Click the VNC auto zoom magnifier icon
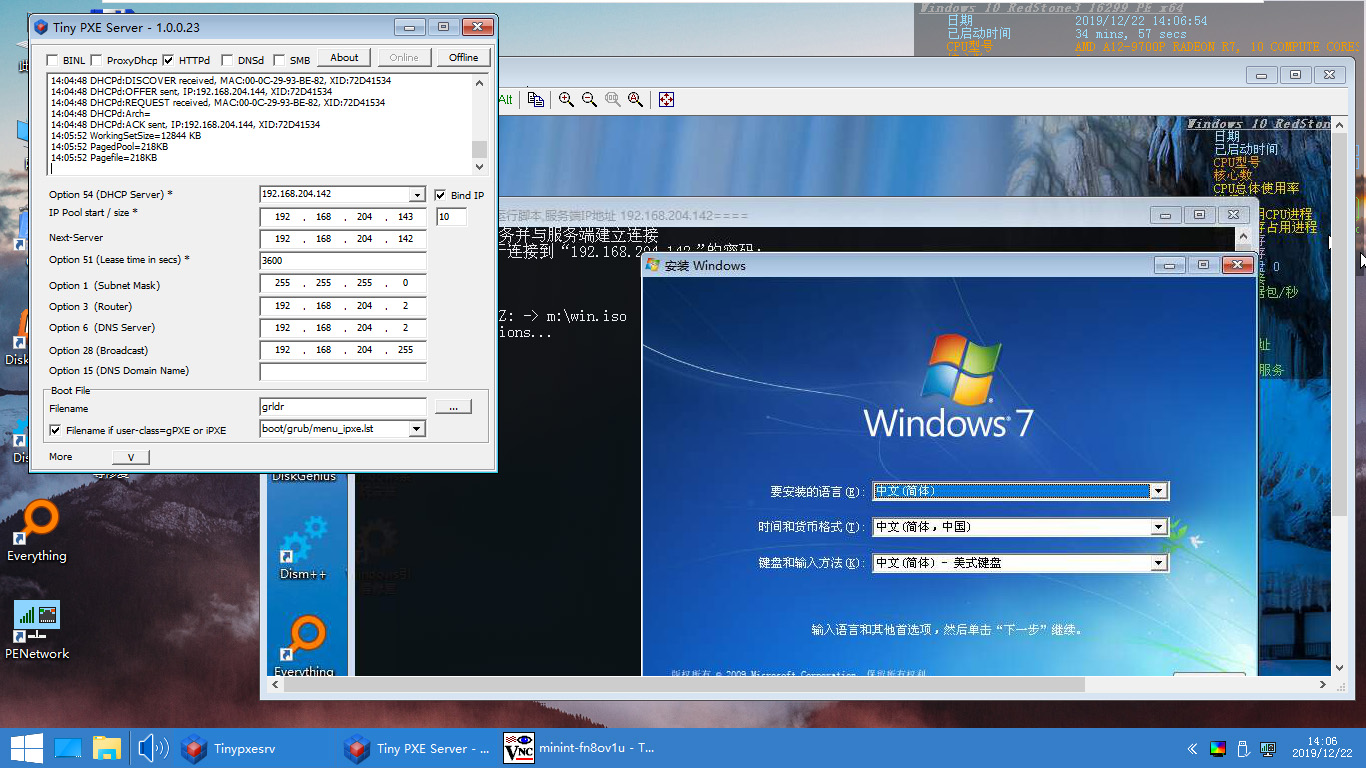 tap(635, 99)
